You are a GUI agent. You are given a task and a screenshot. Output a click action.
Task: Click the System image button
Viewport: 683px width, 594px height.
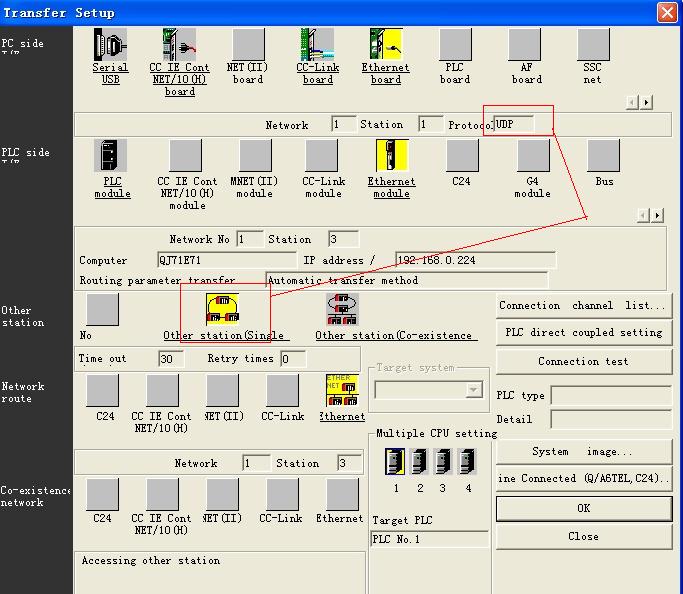(x=583, y=451)
